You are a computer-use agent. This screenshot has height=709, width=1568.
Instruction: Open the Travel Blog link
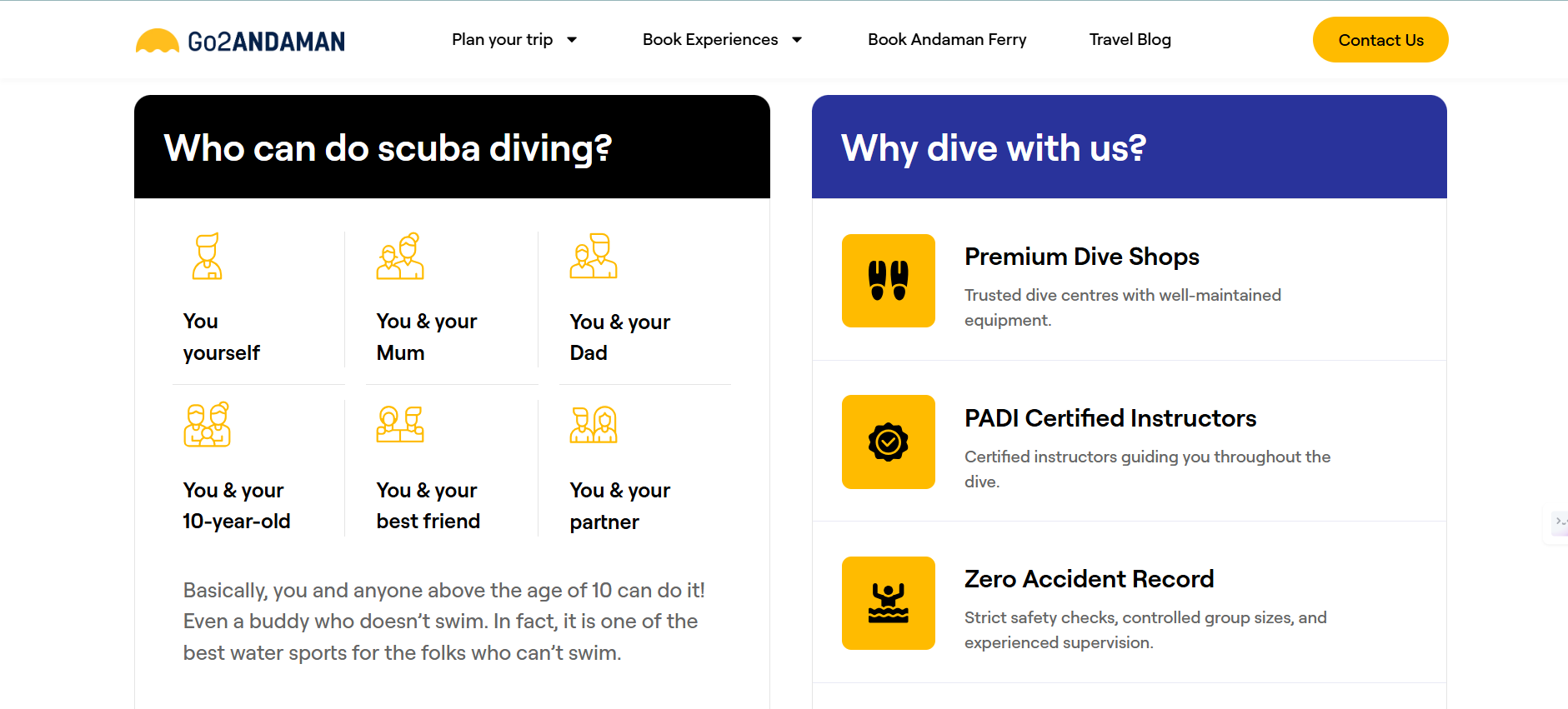pyautogui.click(x=1130, y=40)
